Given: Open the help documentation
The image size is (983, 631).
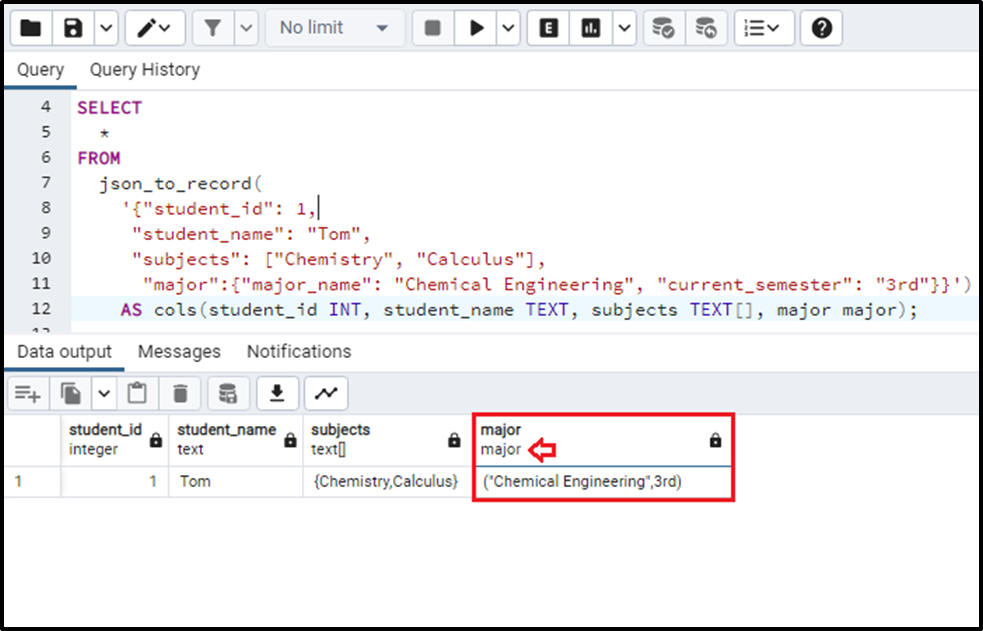Looking at the screenshot, I should [x=821, y=27].
